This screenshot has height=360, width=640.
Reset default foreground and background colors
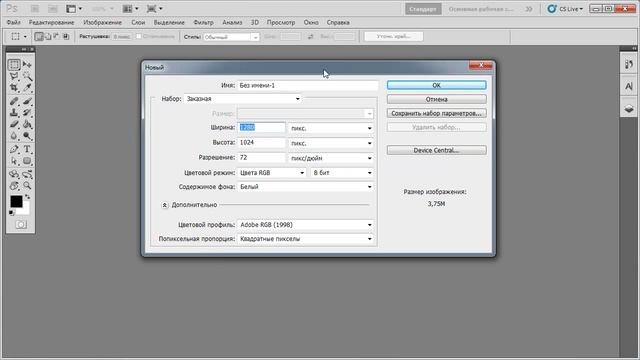coord(11,213)
